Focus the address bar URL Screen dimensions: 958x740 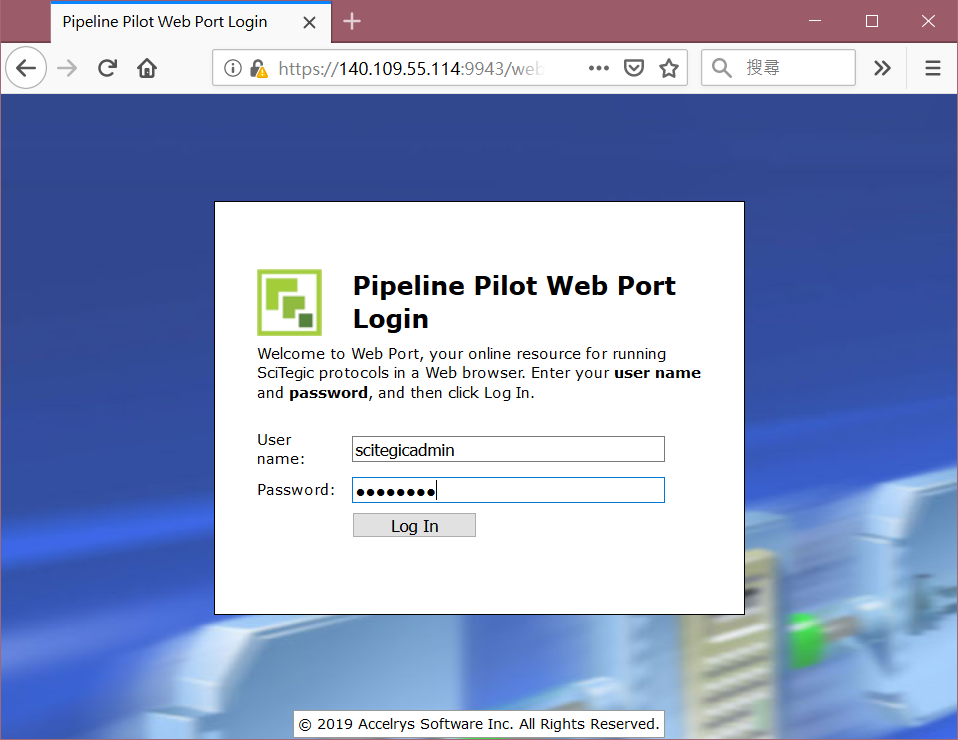(411, 68)
